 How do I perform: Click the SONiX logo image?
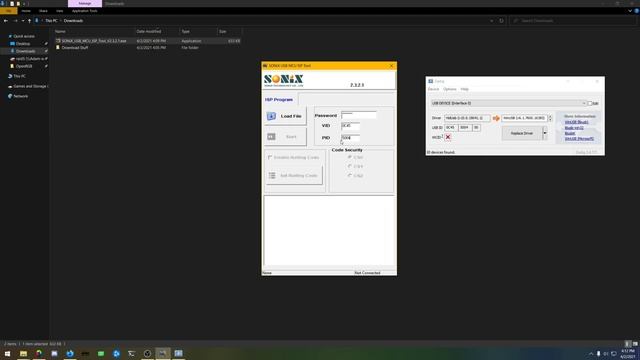click(x=284, y=80)
